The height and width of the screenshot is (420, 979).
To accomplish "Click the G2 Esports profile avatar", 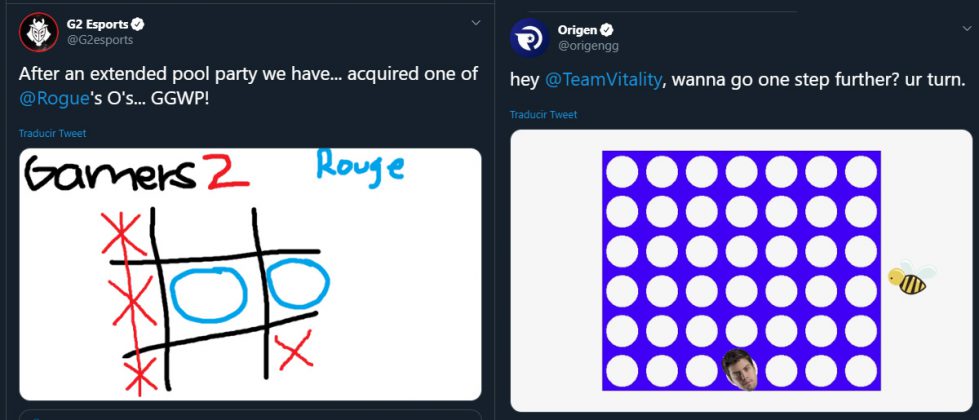I will [x=38, y=31].
